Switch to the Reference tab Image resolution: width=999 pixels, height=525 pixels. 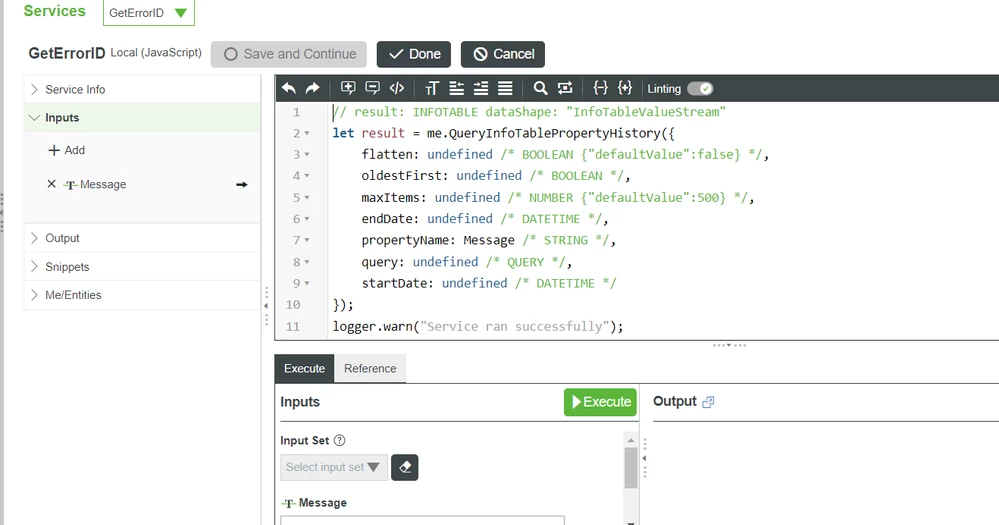370,368
